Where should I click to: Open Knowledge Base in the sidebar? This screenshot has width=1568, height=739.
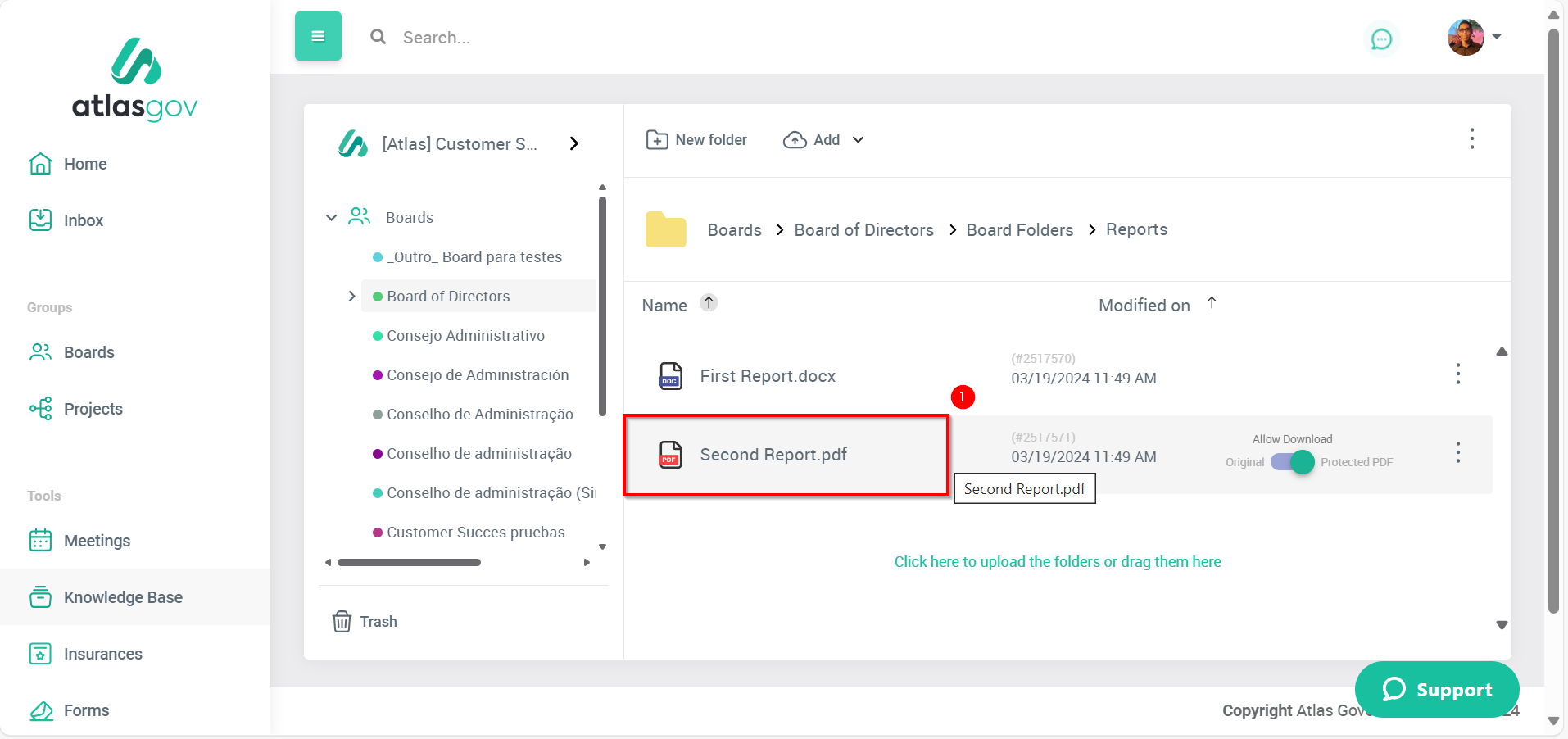coord(123,597)
